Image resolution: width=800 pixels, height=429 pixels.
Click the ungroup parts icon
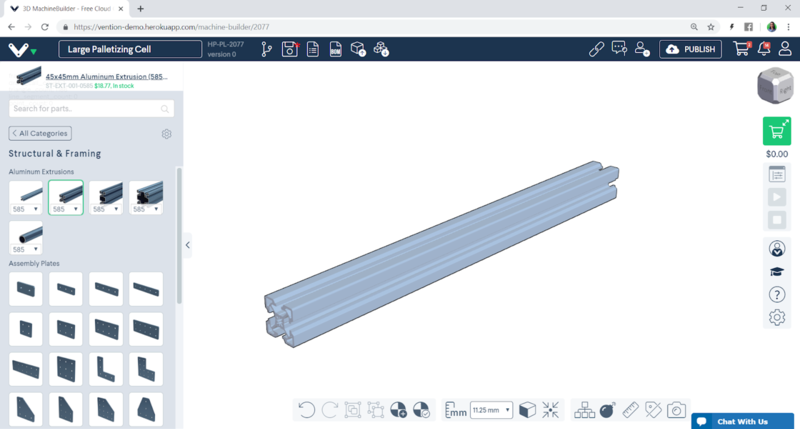coord(376,410)
